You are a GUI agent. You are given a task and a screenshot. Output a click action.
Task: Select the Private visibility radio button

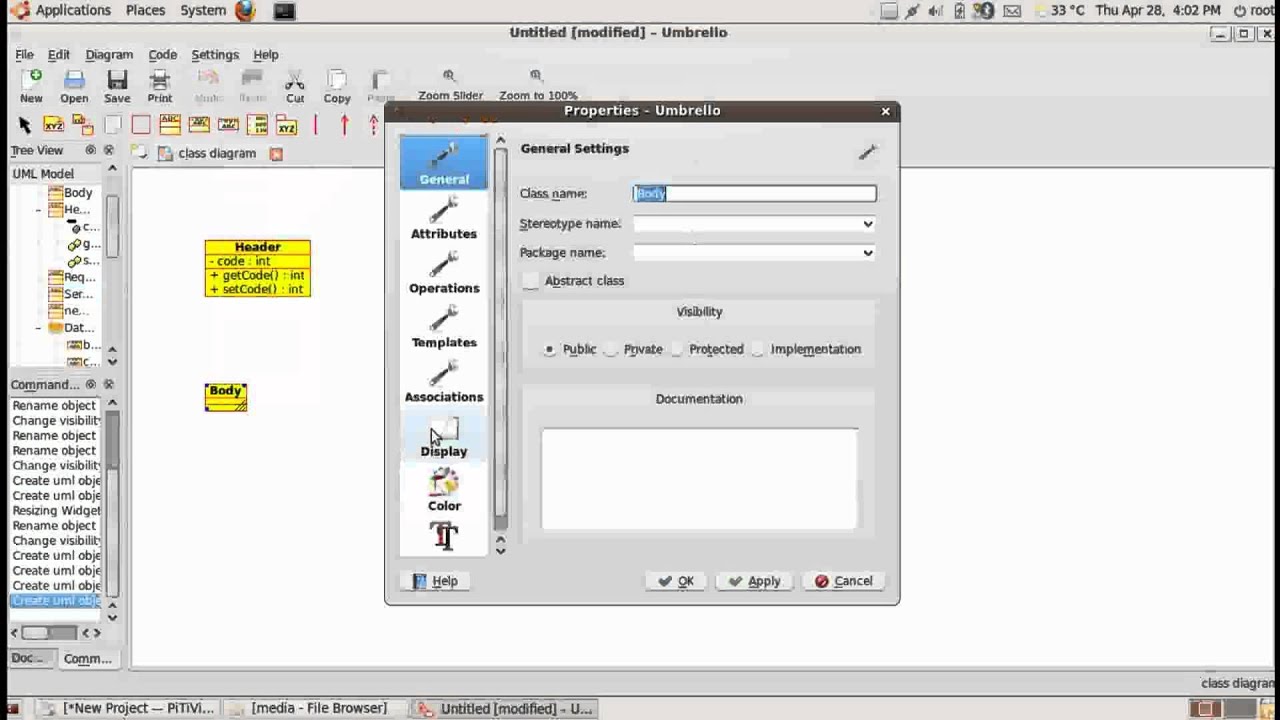[611, 349]
